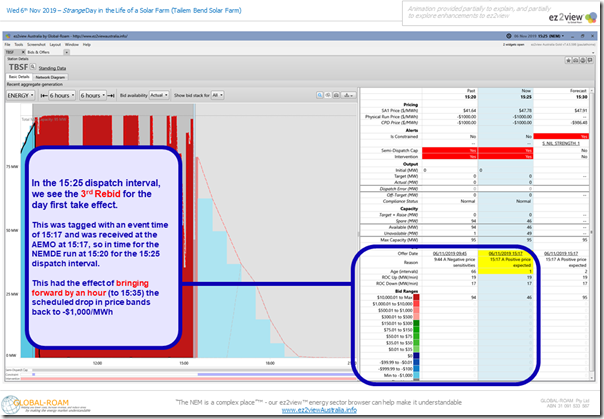Click the print icon in Station Details header
This screenshot has height=419, width=604.
click(x=583, y=60)
